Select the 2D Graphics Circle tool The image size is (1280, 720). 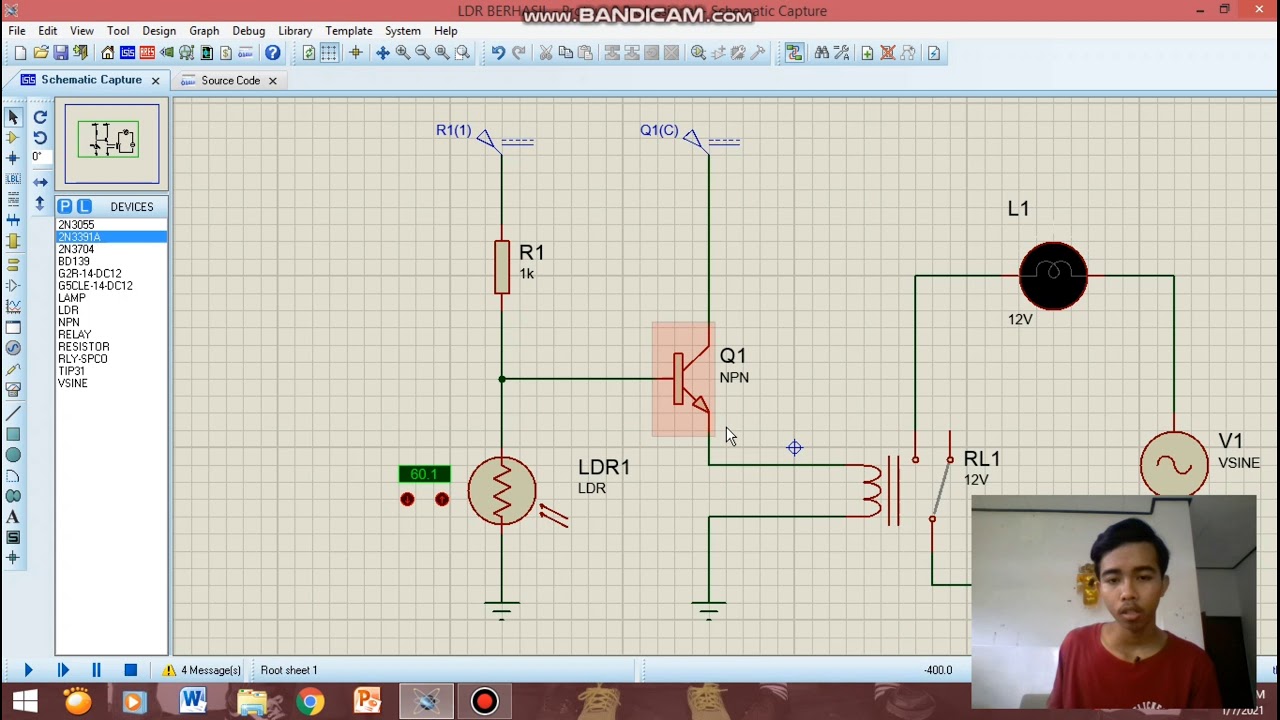point(13,455)
